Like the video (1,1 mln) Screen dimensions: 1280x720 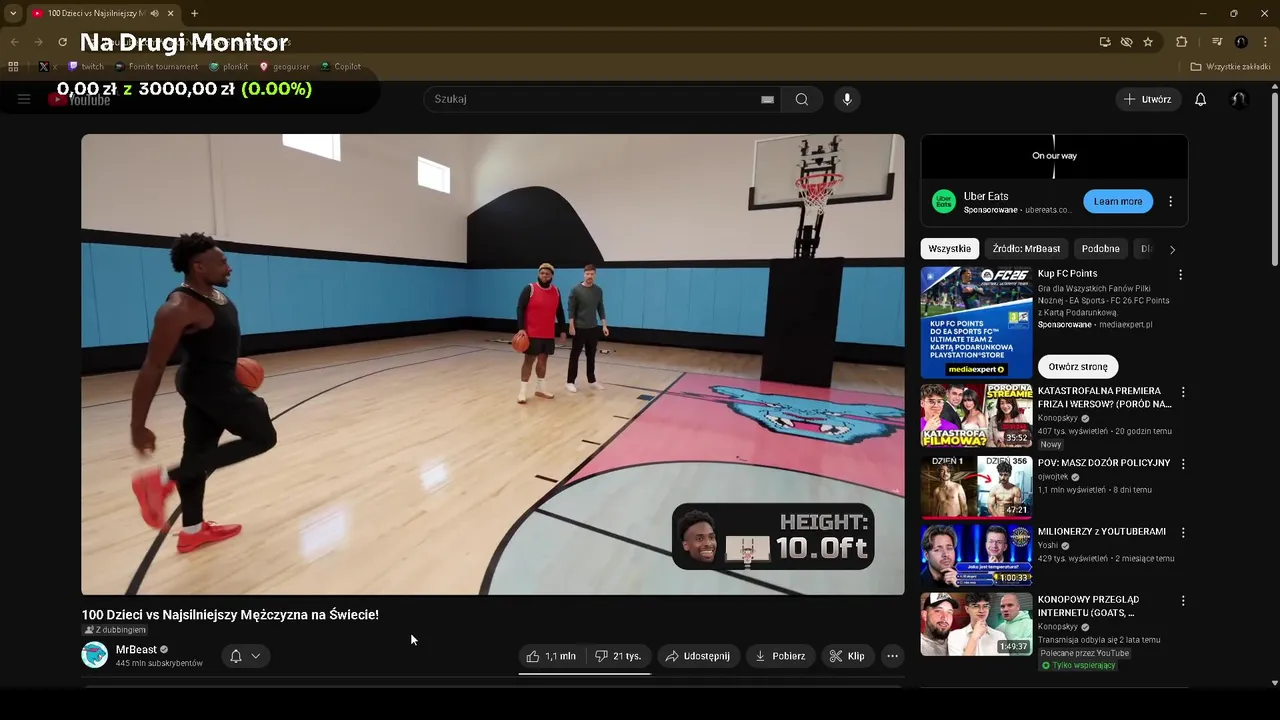point(551,656)
